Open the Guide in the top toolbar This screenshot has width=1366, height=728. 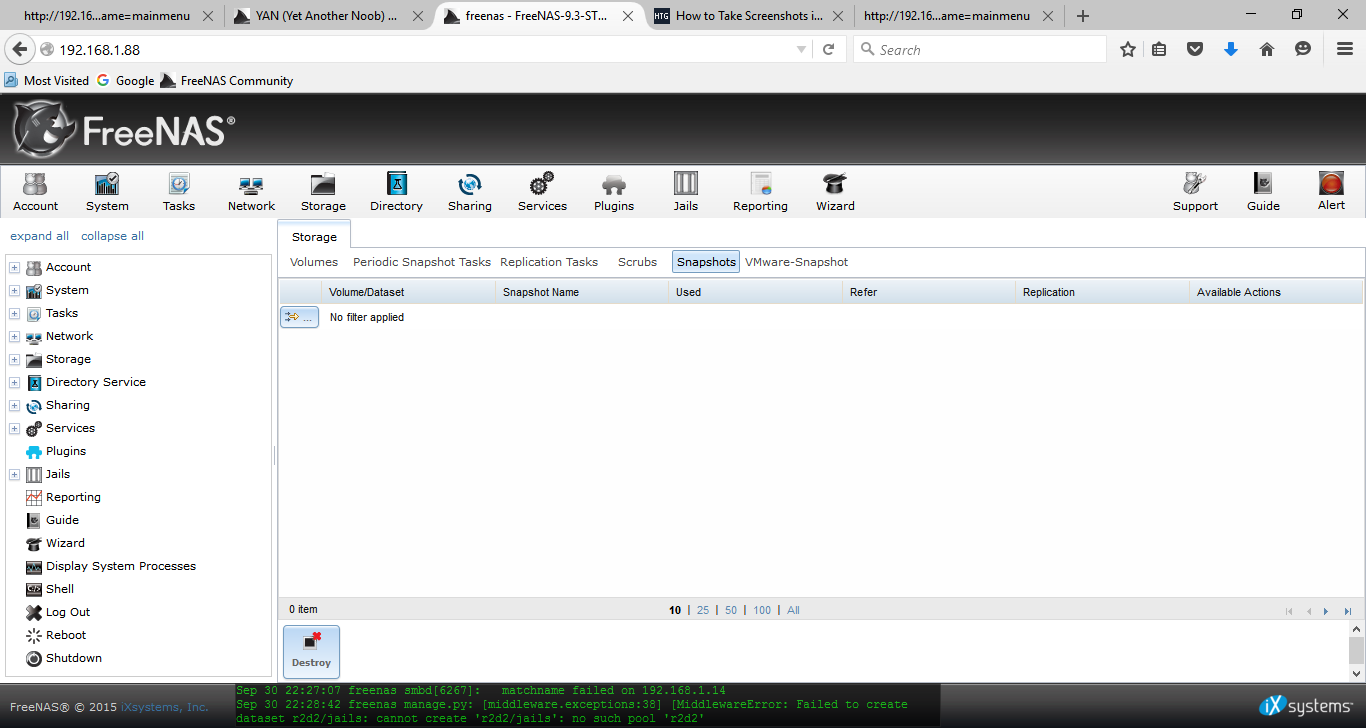click(1263, 191)
